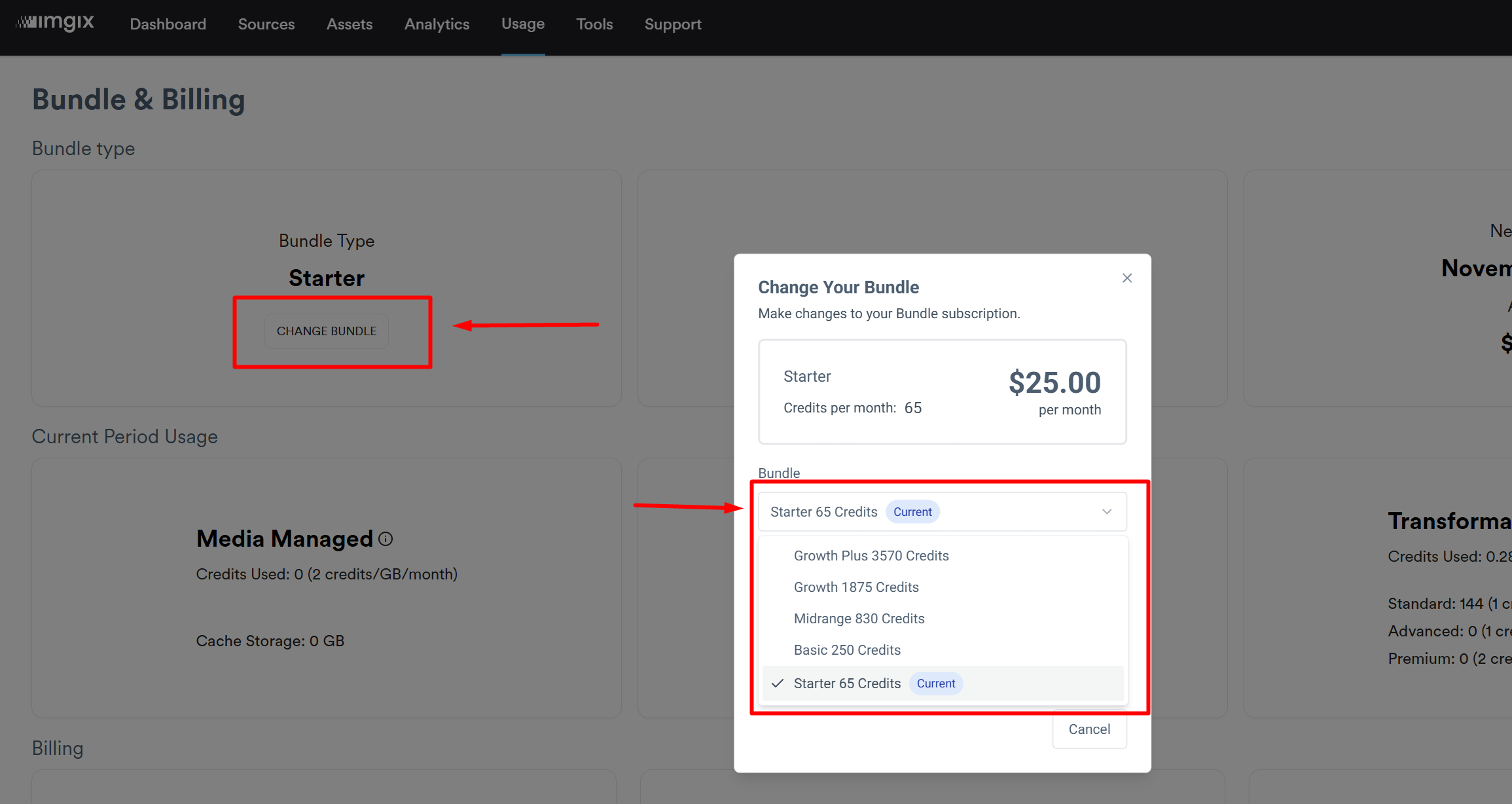
Task: Click the Current badge in Bundle field
Action: 912,512
